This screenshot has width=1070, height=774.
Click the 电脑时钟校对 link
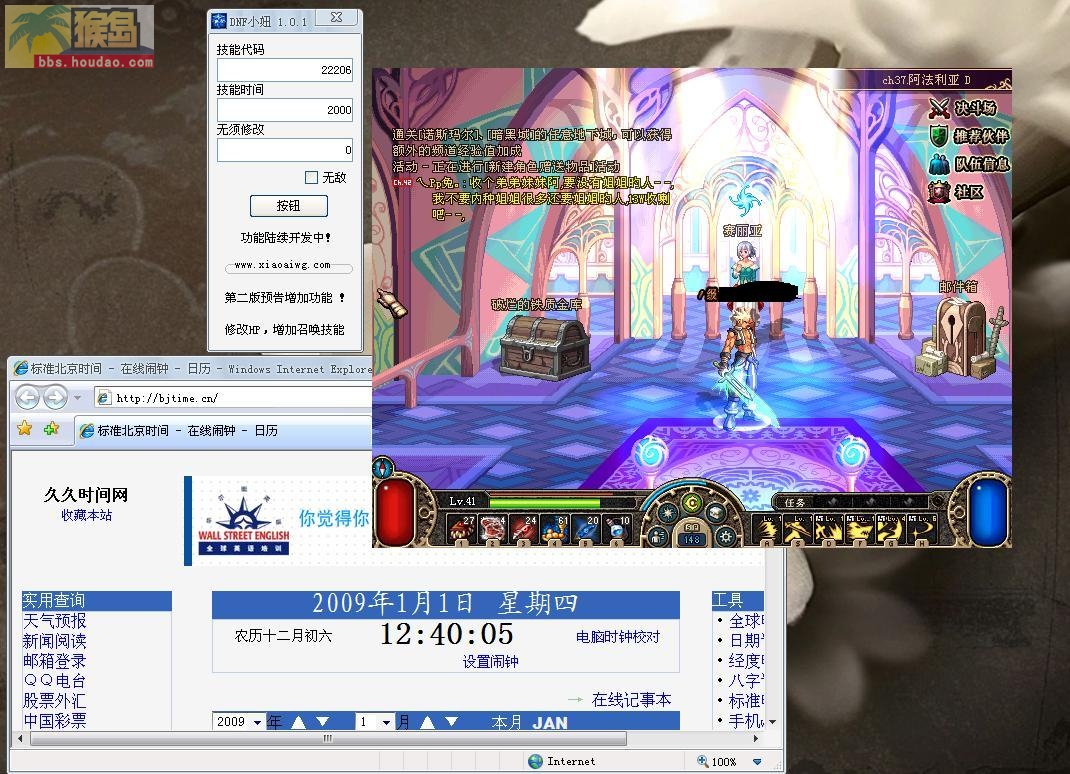[x=618, y=637]
